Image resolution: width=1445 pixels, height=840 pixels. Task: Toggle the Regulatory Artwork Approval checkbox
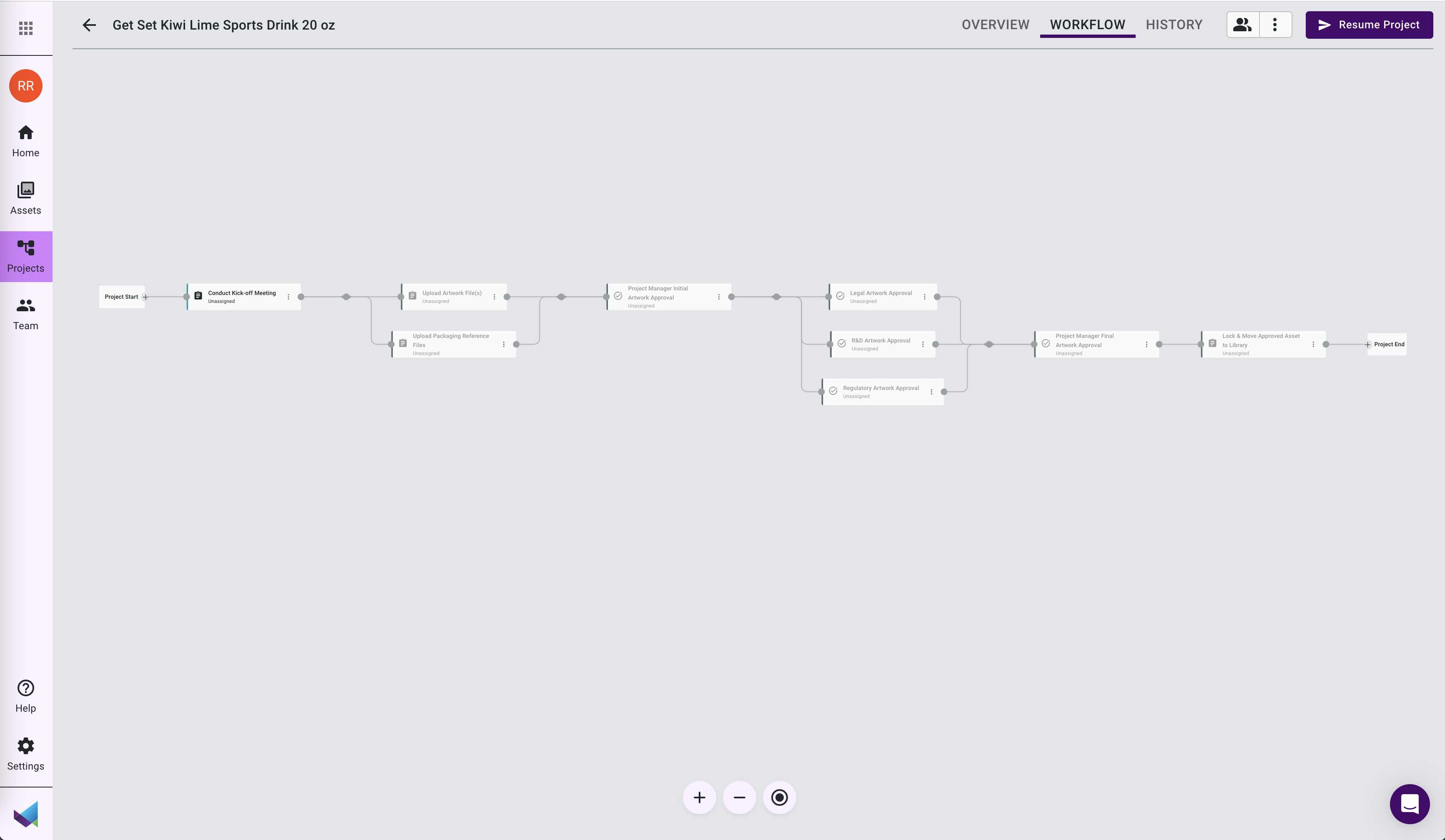(x=833, y=391)
